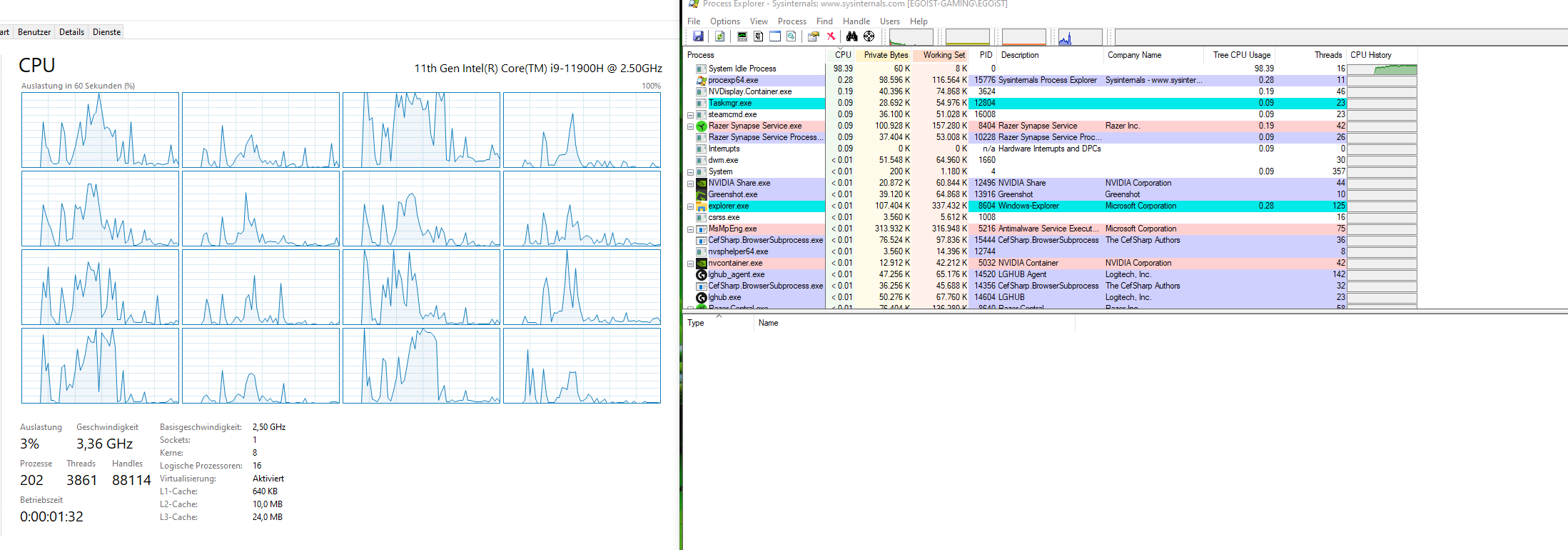The image size is (1568, 550).
Task: Collapse the steamcmd.exe tree node
Action: [690, 115]
